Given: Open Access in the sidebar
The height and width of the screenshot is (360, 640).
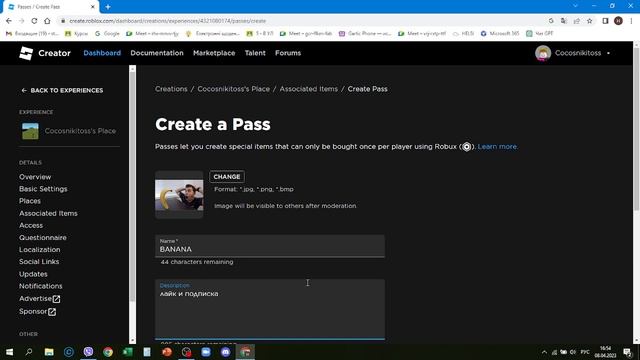Looking at the screenshot, I should pos(31,225).
